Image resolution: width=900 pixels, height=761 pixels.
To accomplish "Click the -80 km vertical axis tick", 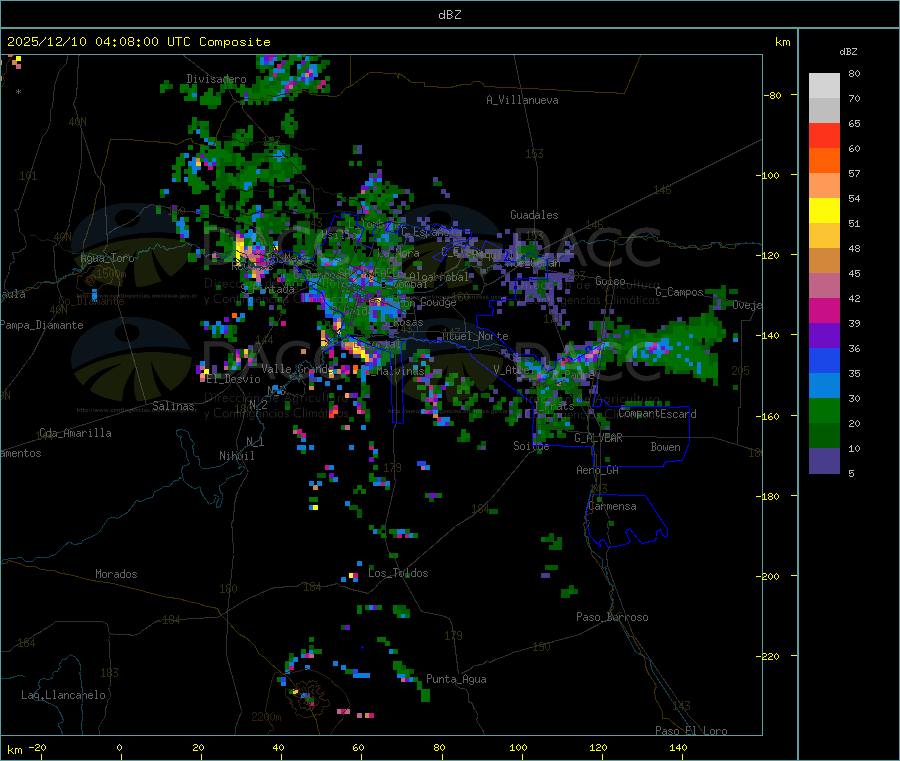I will click(773, 95).
